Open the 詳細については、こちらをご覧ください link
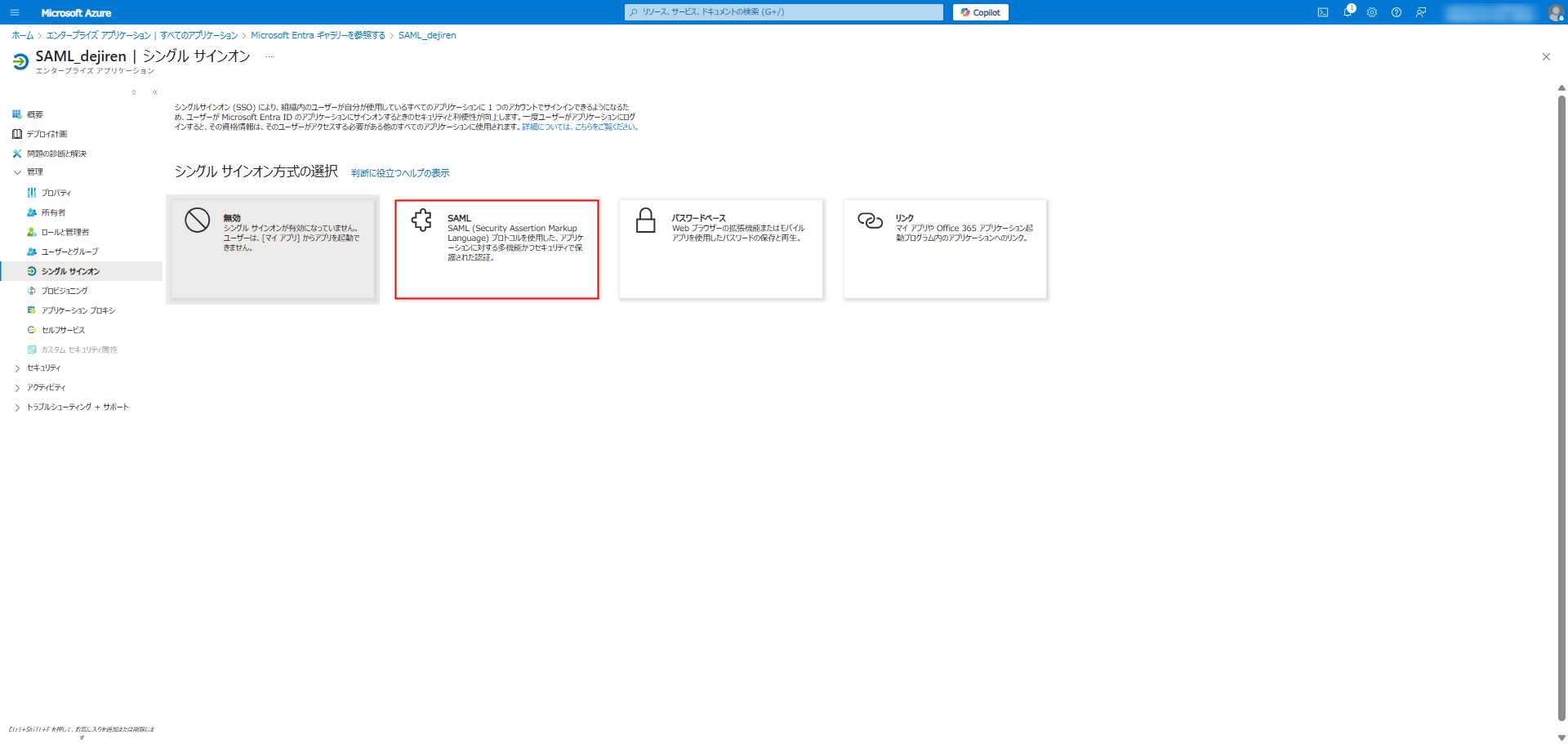This screenshot has height=744, width=1568. coord(580,127)
